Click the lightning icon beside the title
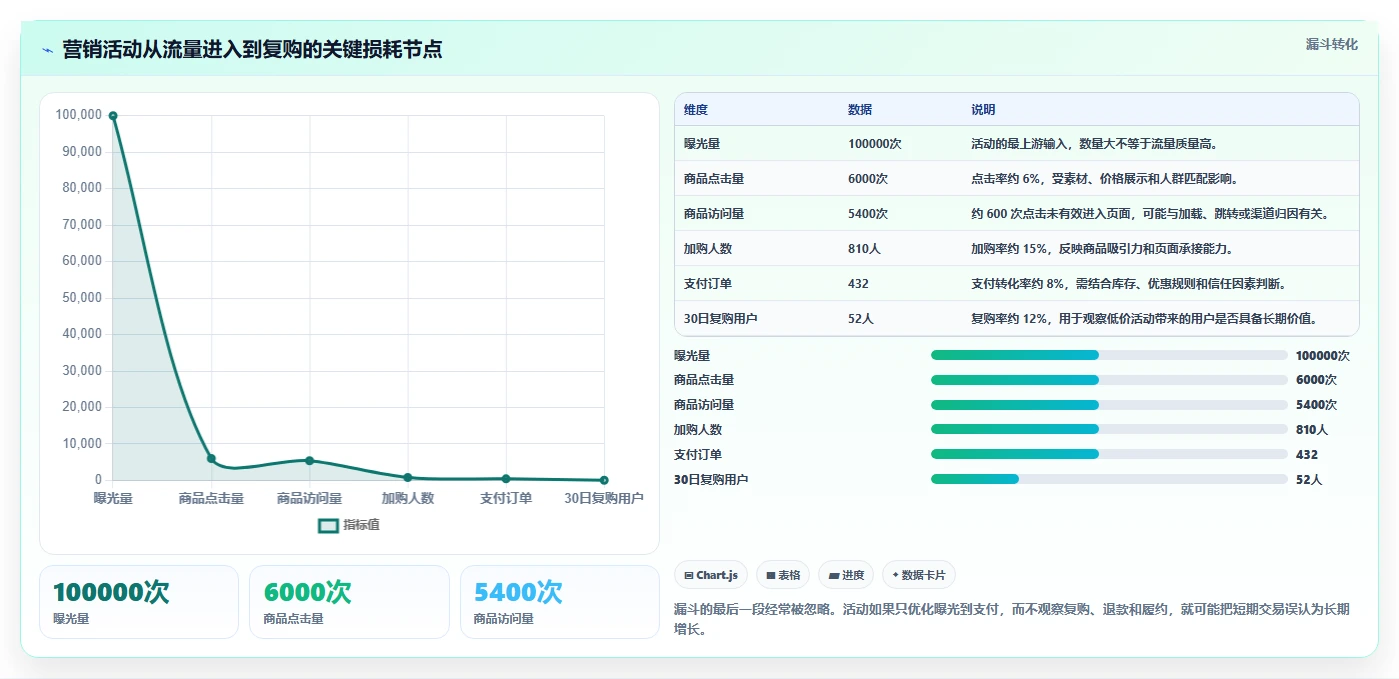The height and width of the screenshot is (679, 1399). pos(48,50)
